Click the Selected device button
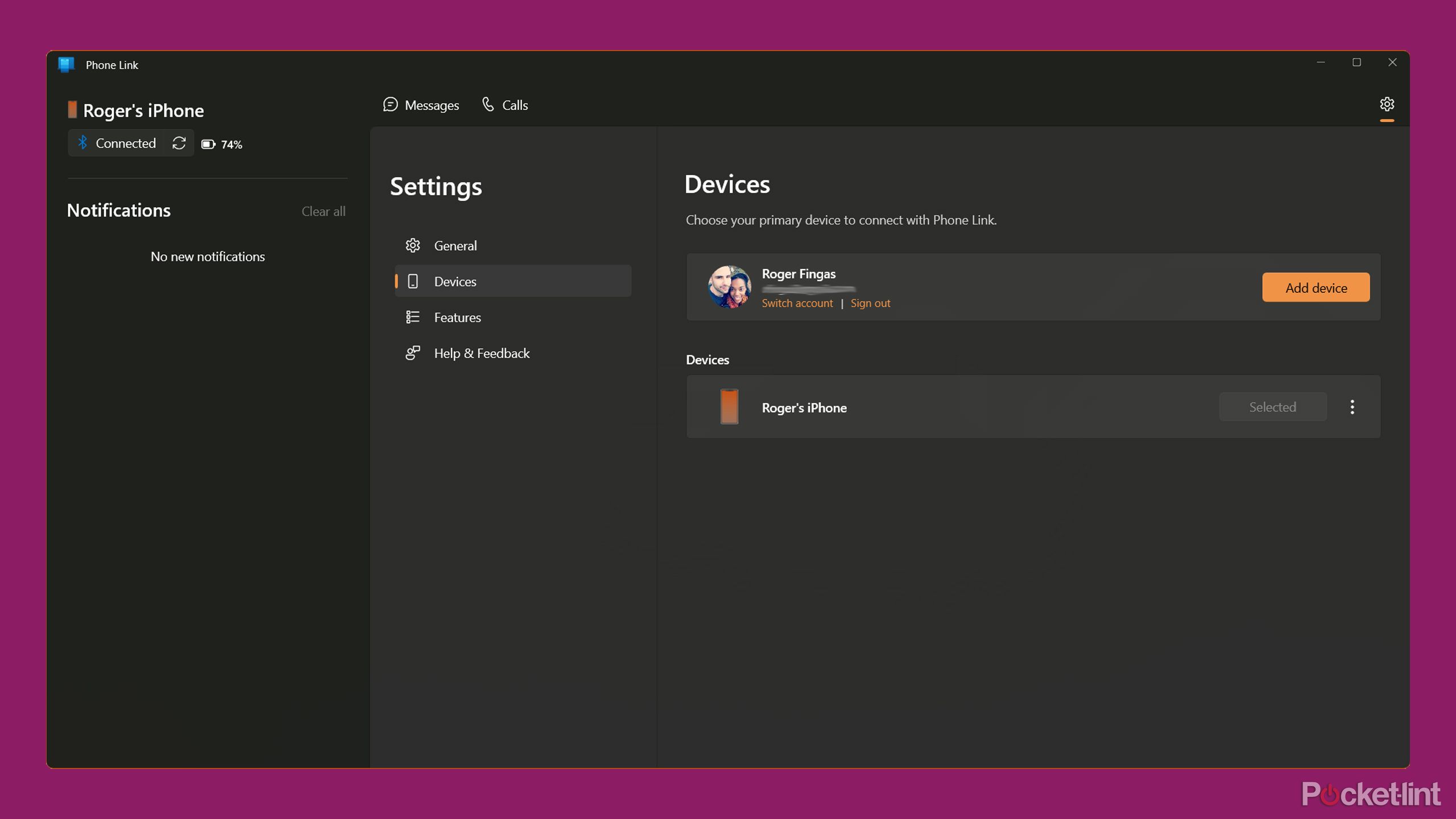 (x=1273, y=407)
